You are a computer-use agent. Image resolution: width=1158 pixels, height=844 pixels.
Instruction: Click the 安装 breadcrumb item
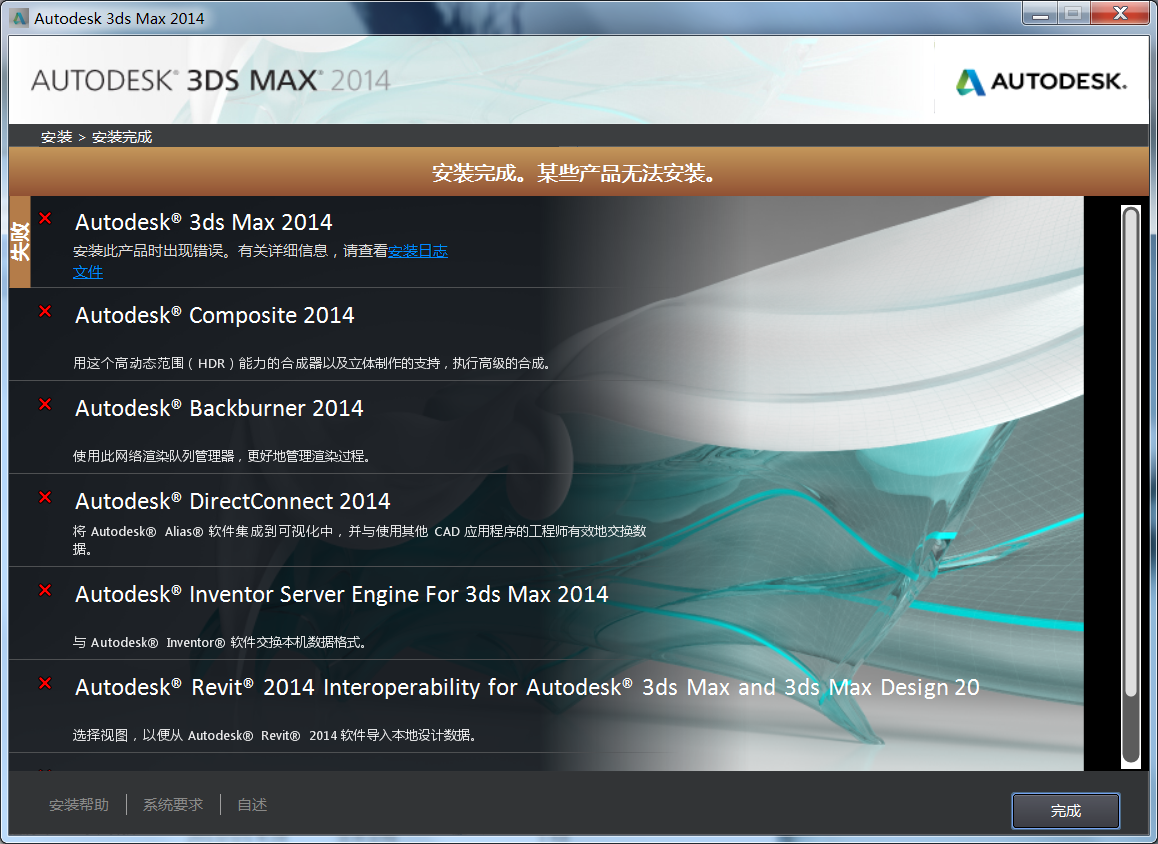[57, 137]
